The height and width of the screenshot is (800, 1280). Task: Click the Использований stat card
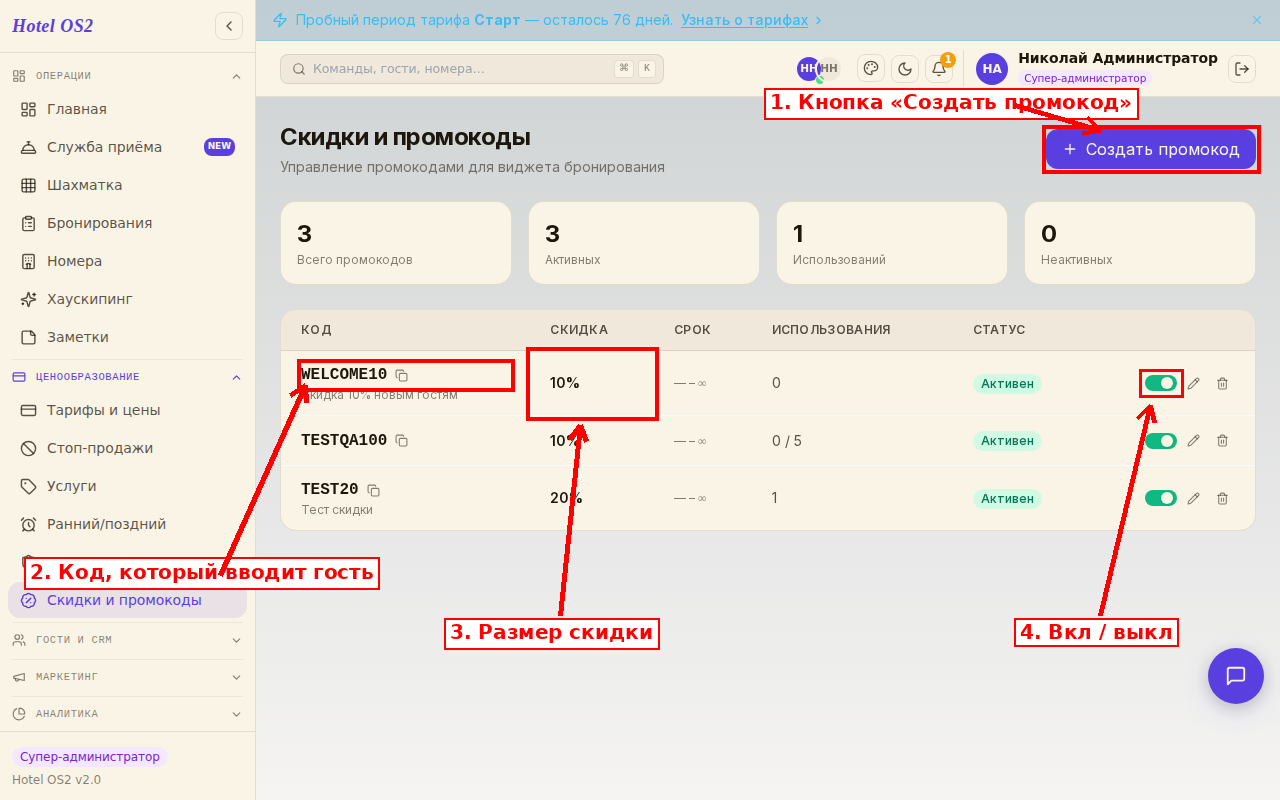click(892, 243)
